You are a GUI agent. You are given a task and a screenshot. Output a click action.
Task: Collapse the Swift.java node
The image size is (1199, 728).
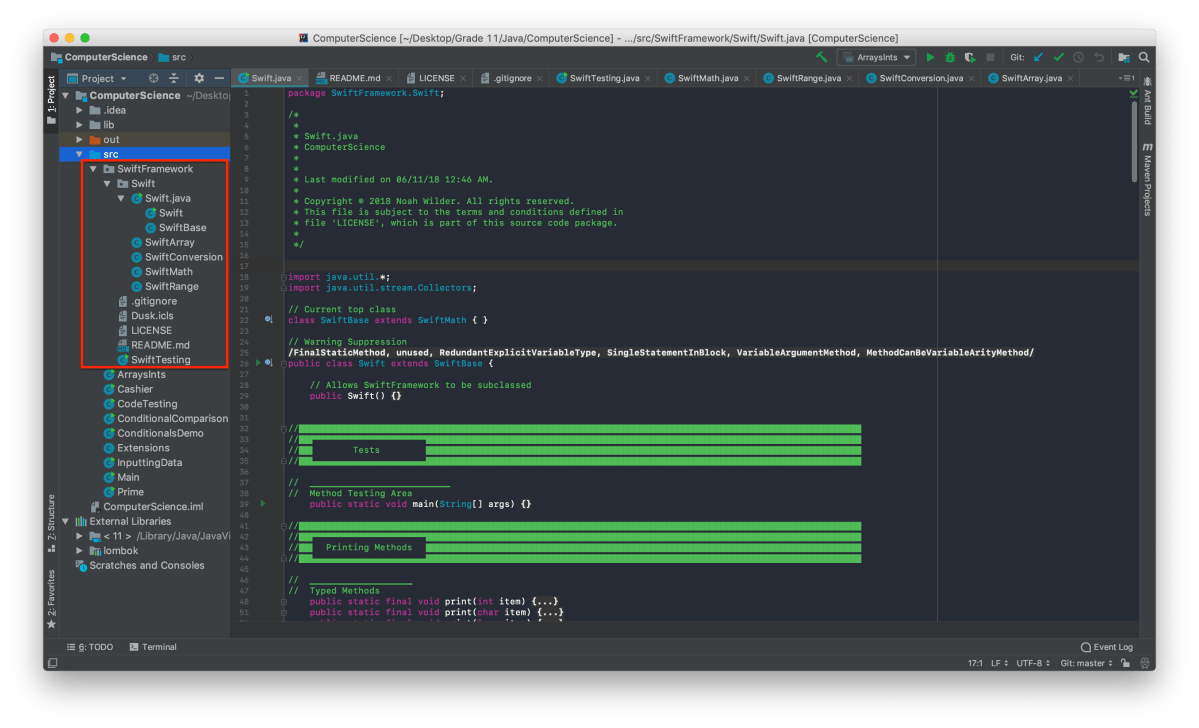121,198
